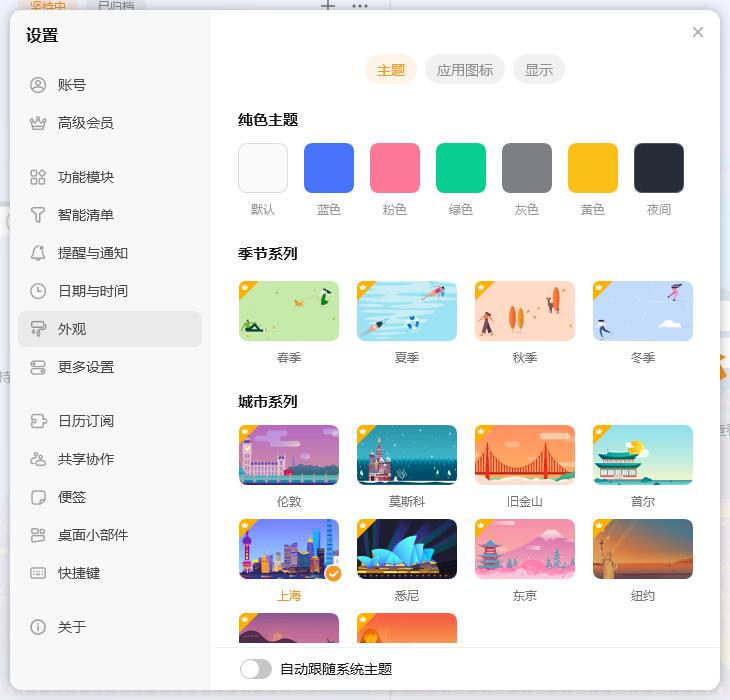
Task: Click the 更多设置 switches icon
Action: point(38,367)
